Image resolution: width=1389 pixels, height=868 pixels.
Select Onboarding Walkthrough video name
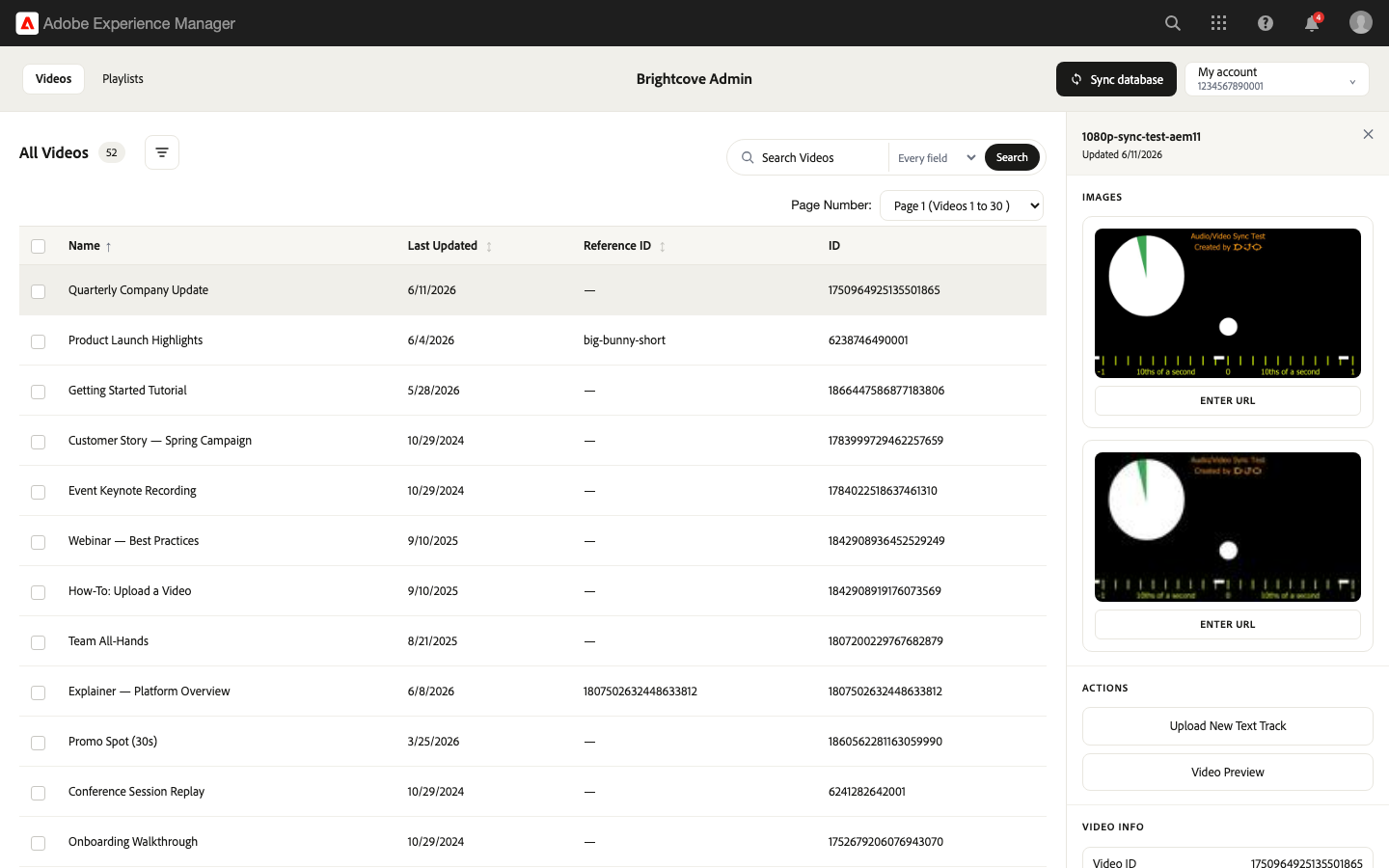[133, 842]
